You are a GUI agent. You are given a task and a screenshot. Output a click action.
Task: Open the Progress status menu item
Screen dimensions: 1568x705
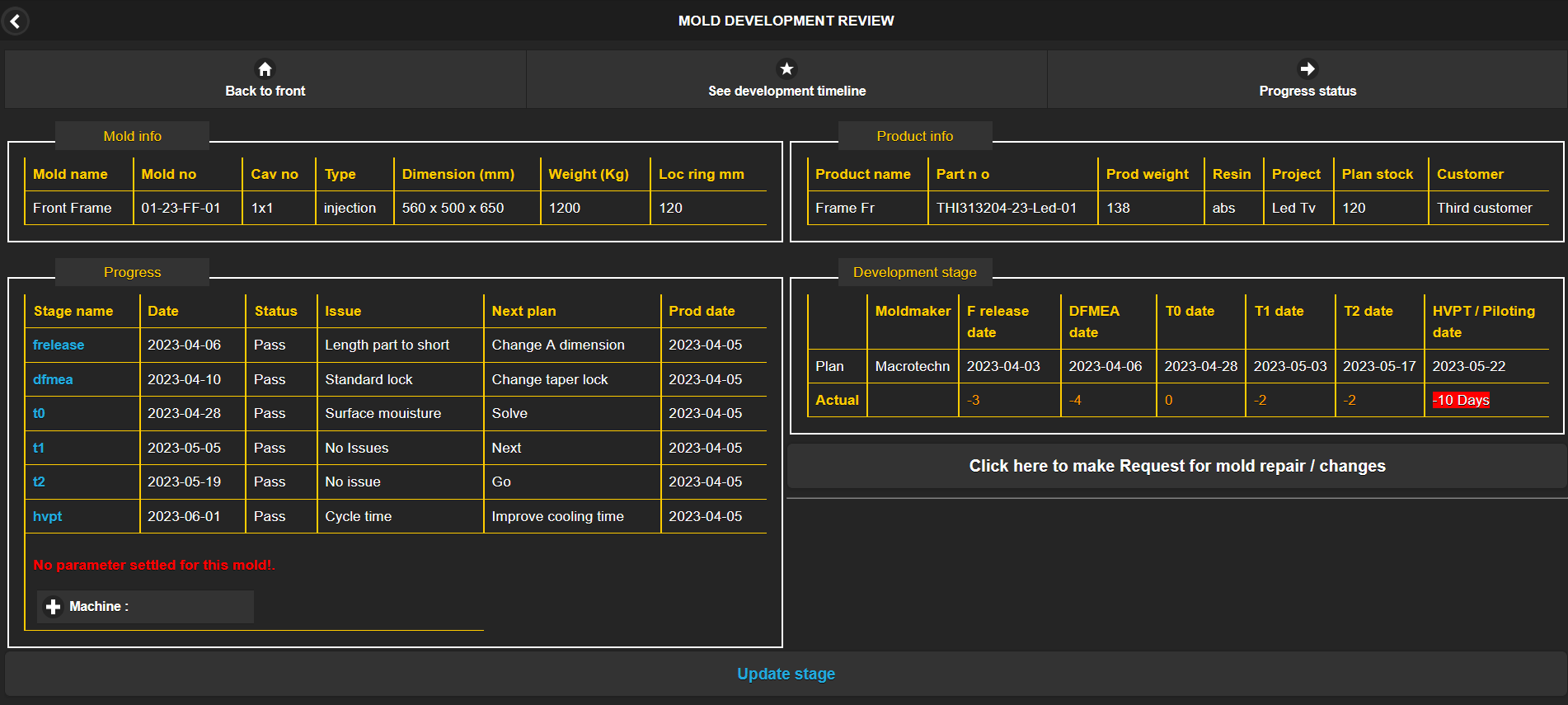click(1307, 91)
